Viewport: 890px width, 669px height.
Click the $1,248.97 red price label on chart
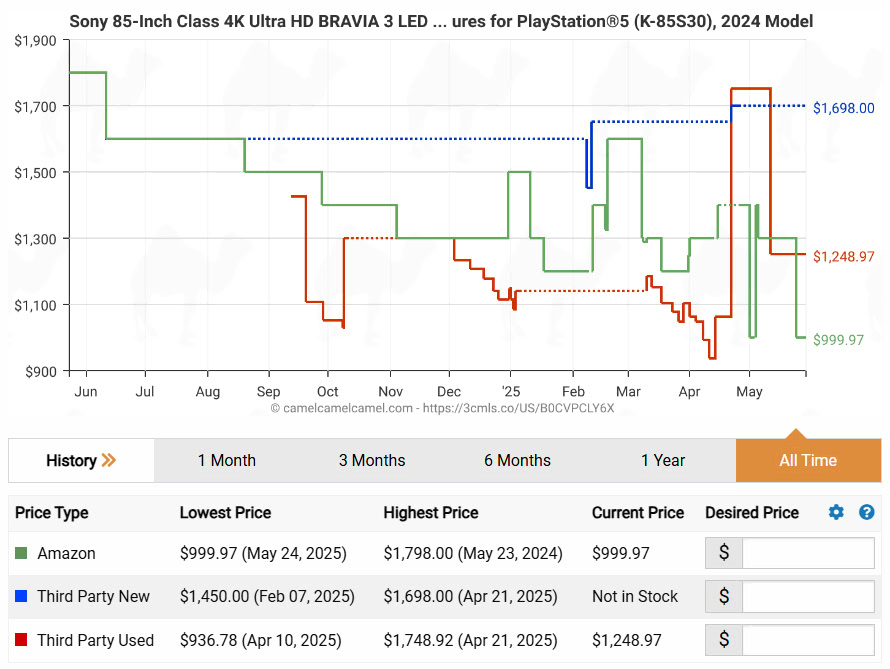(x=843, y=257)
